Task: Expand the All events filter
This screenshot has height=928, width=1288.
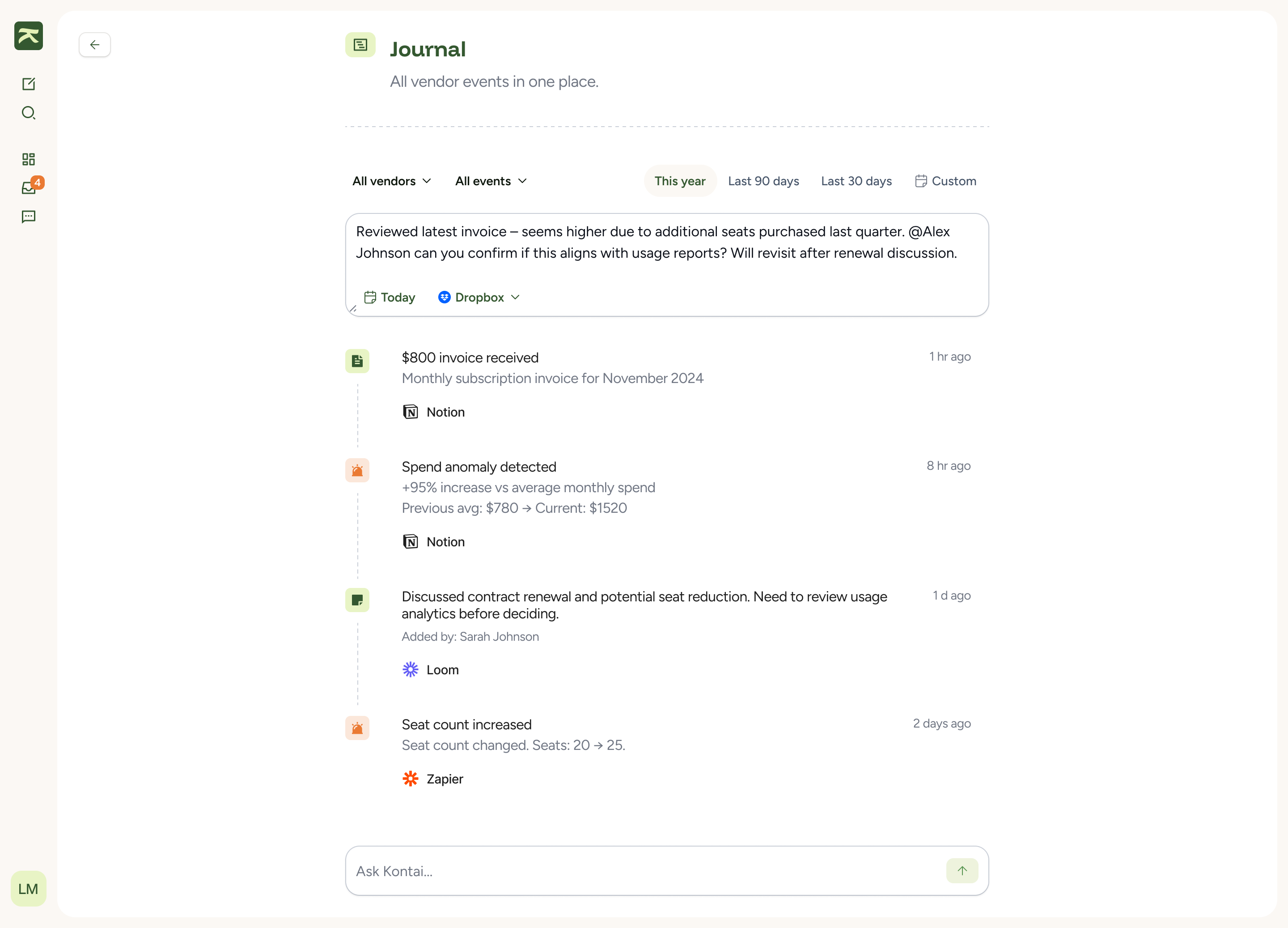Action: pos(491,181)
